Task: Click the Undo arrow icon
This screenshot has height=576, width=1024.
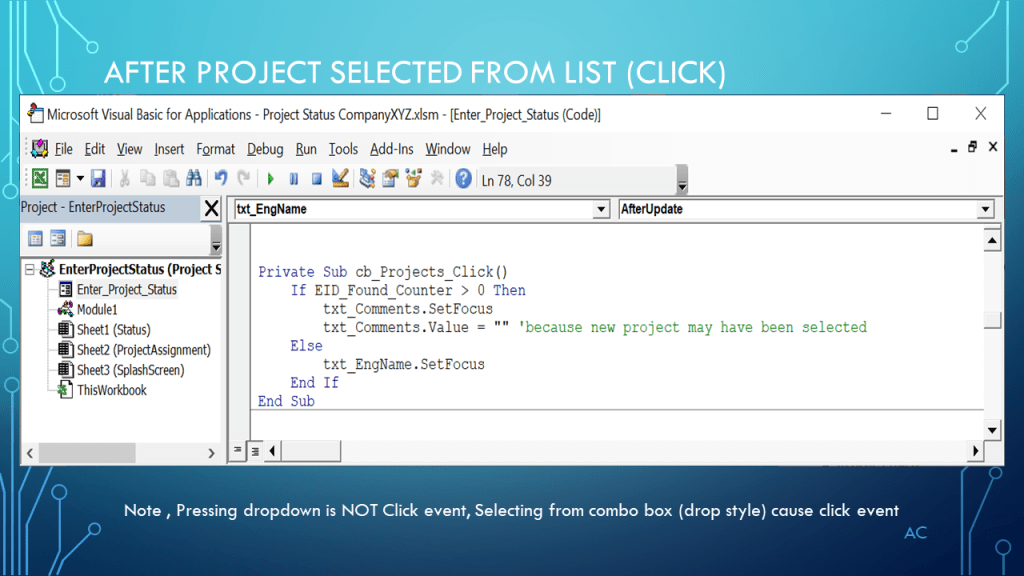Action: [222, 179]
